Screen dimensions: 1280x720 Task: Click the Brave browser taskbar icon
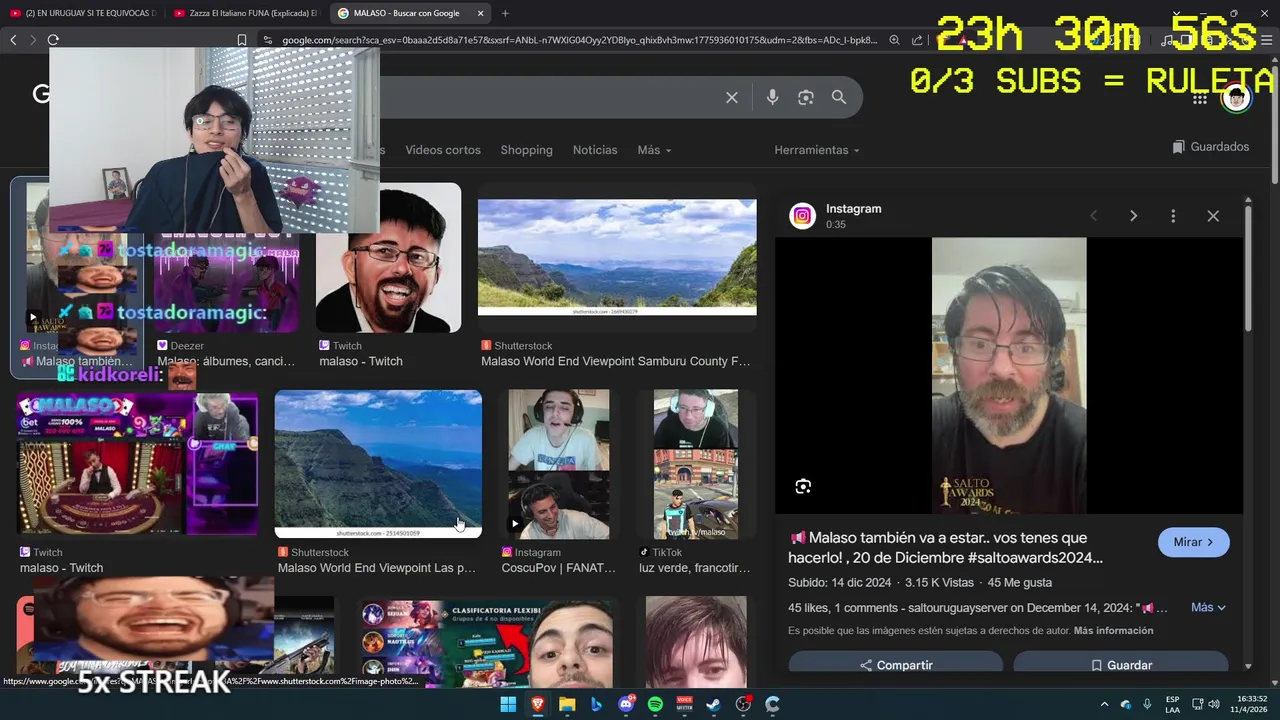538,704
